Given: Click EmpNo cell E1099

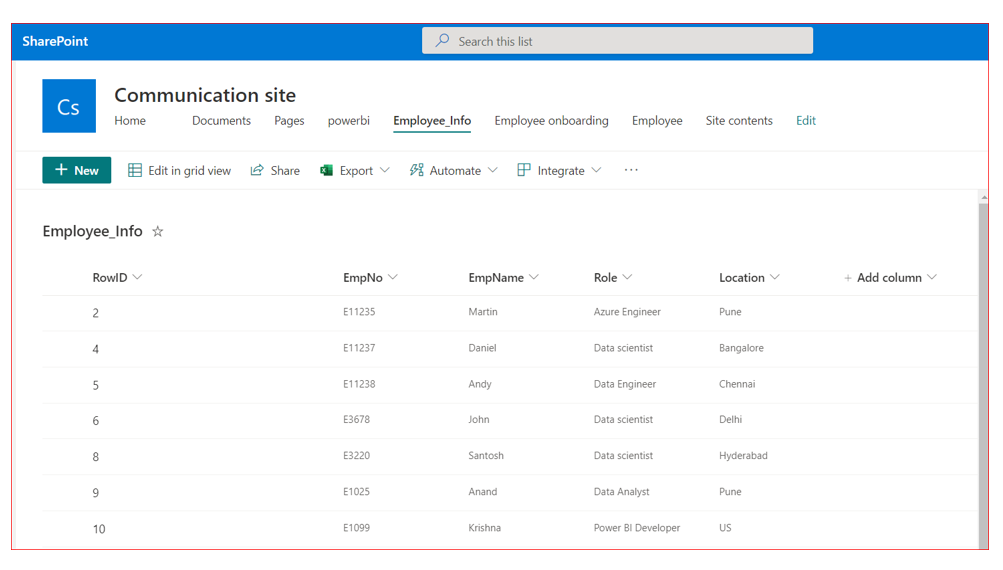Looking at the screenshot, I should click(x=356, y=527).
